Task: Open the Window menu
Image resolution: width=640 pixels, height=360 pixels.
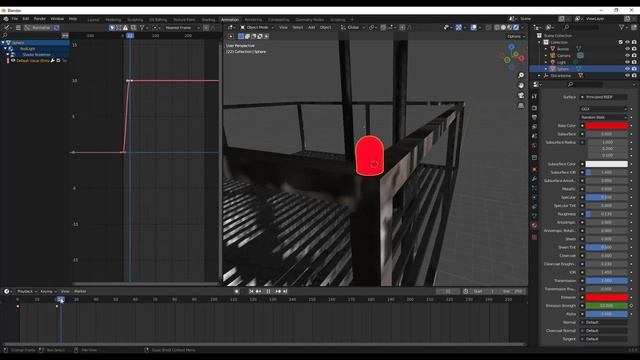Action: click(x=57, y=19)
